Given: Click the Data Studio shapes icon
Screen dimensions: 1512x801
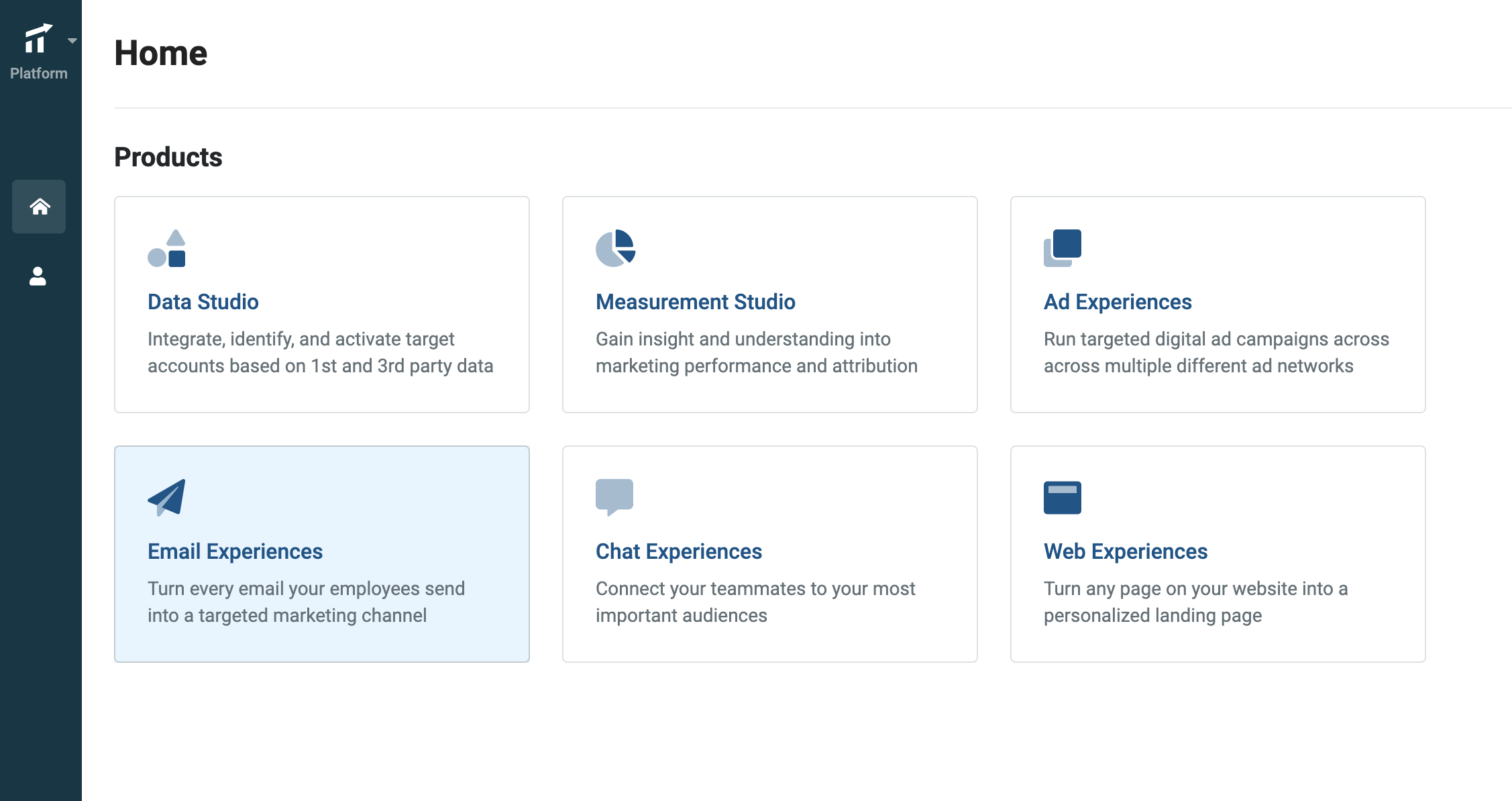Looking at the screenshot, I should [166, 248].
